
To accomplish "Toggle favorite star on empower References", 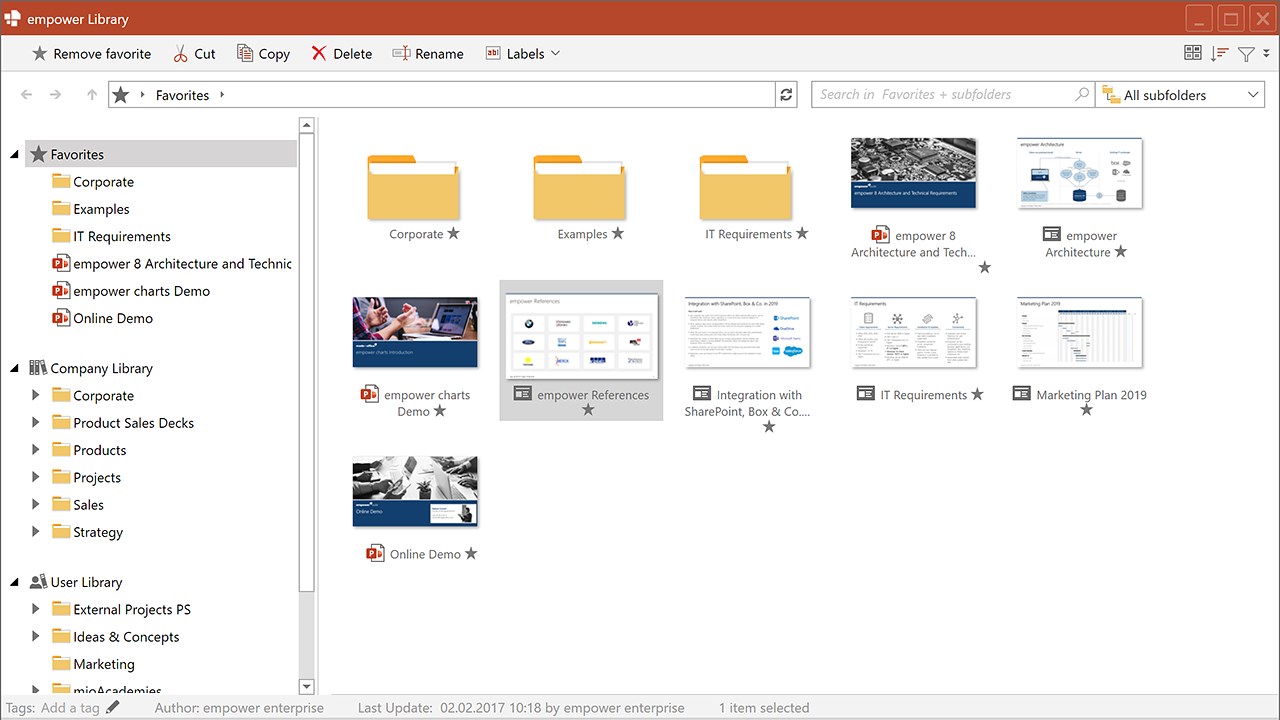I will coord(588,410).
